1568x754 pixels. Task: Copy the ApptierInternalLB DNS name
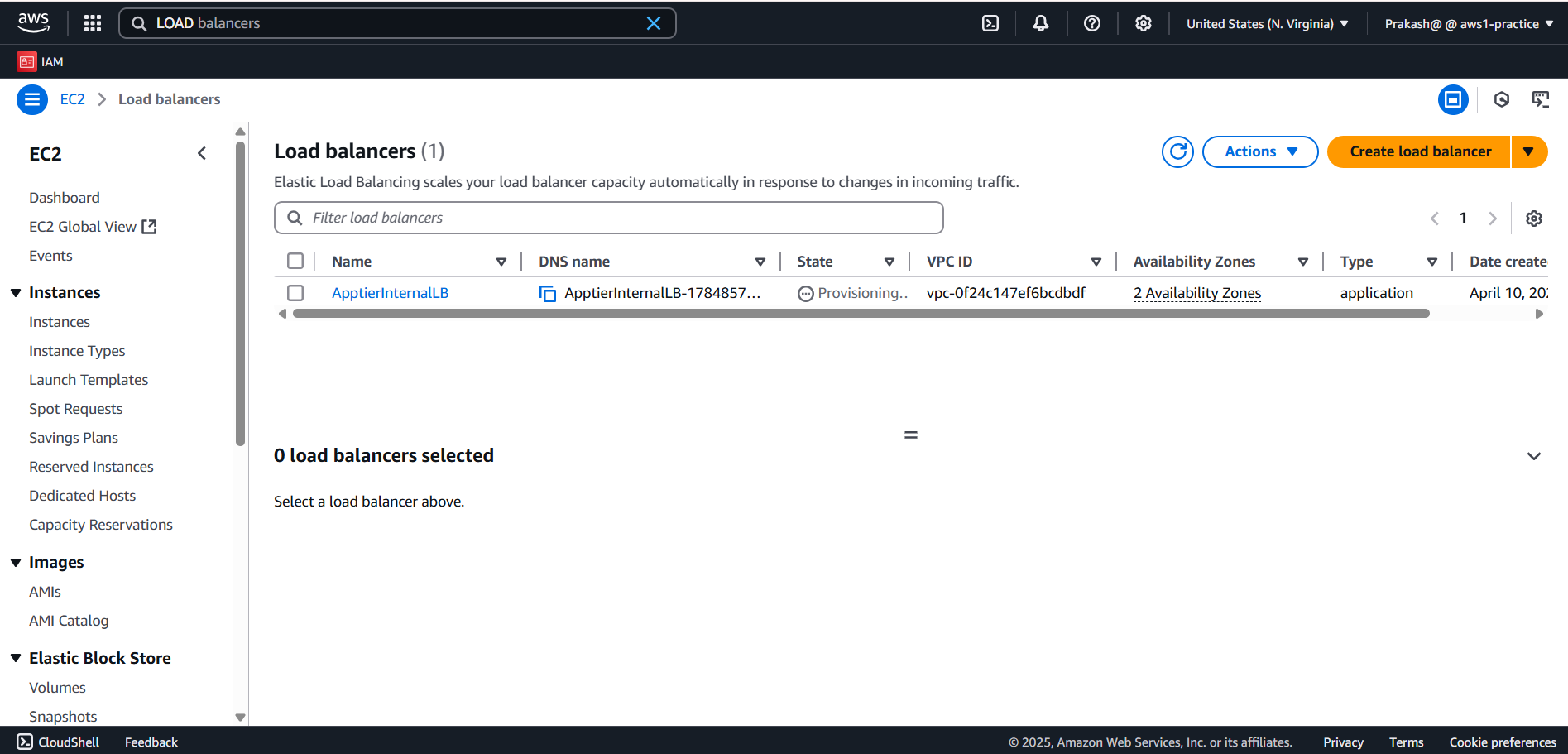pyautogui.click(x=548, y=293)
